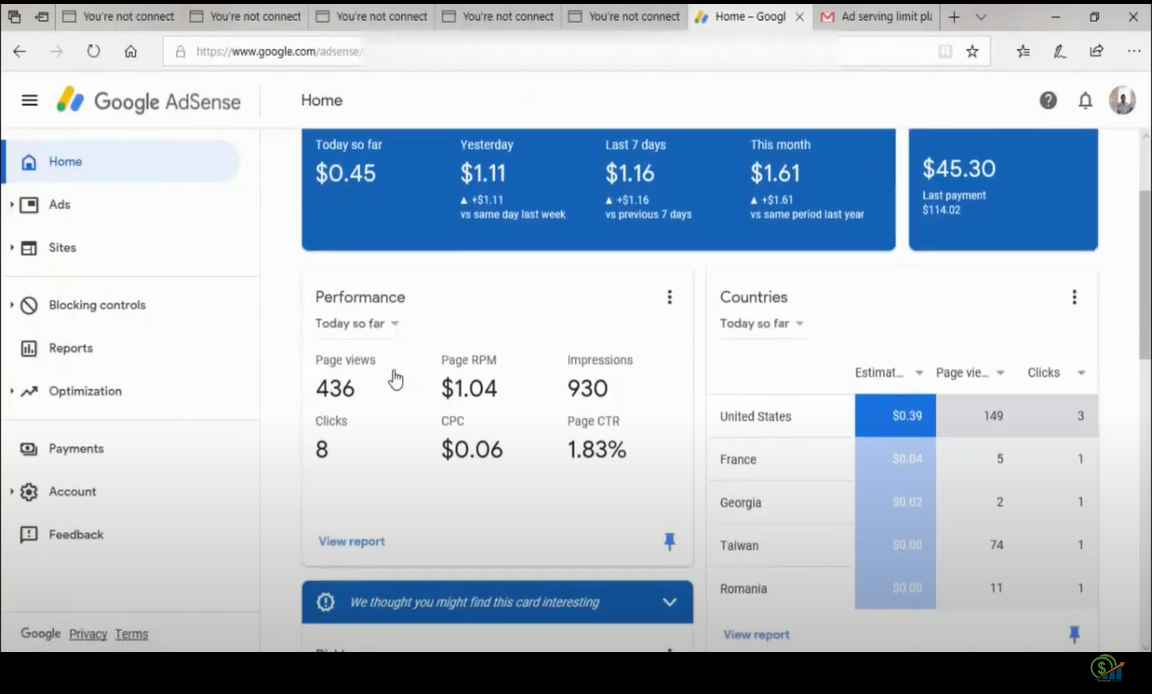Click View report in Countries card
The image size is (1152, 694).
(756, 635)
